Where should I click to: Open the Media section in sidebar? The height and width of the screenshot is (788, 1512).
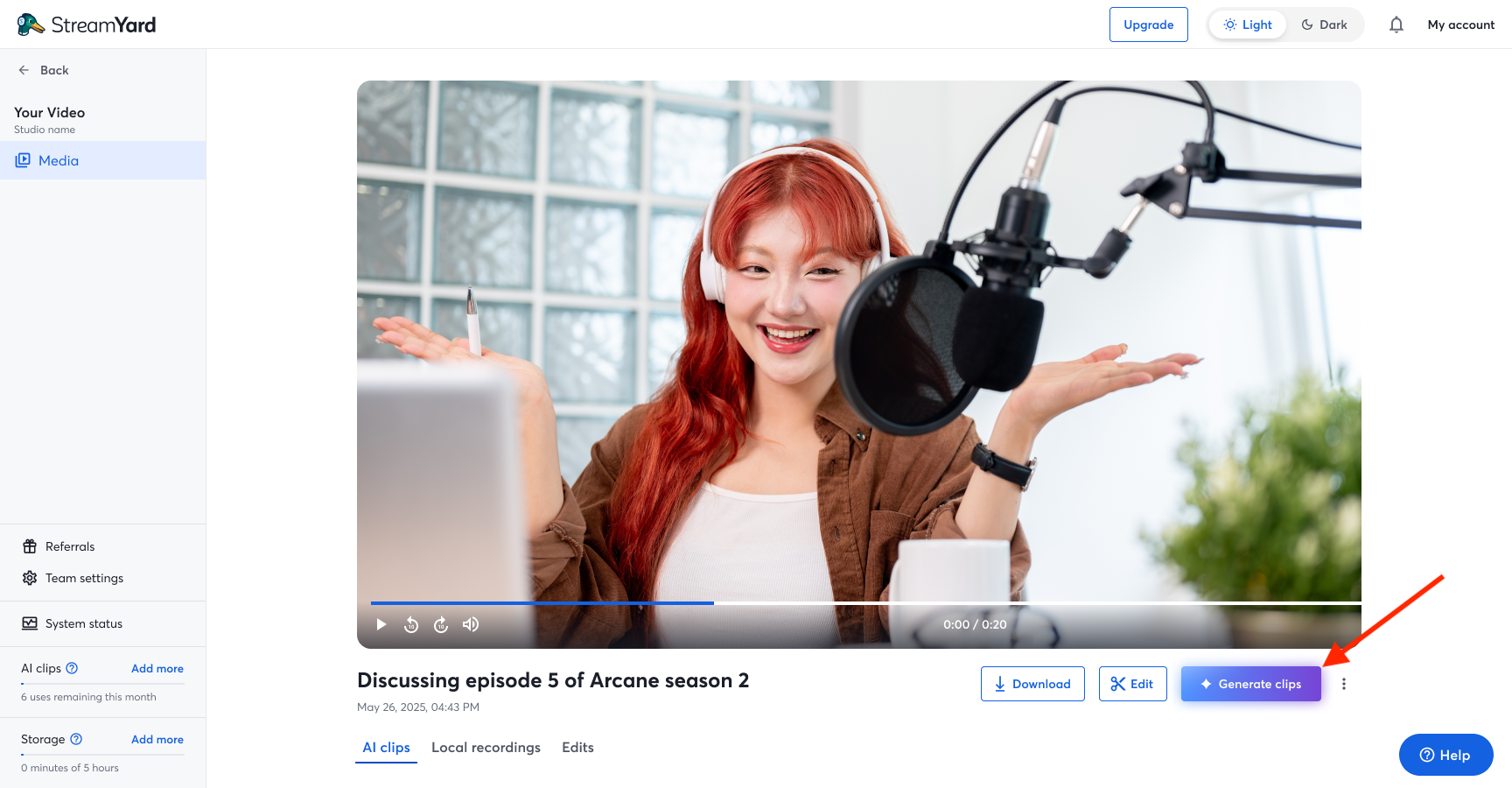pyautogui.click(x=58, y=160)
